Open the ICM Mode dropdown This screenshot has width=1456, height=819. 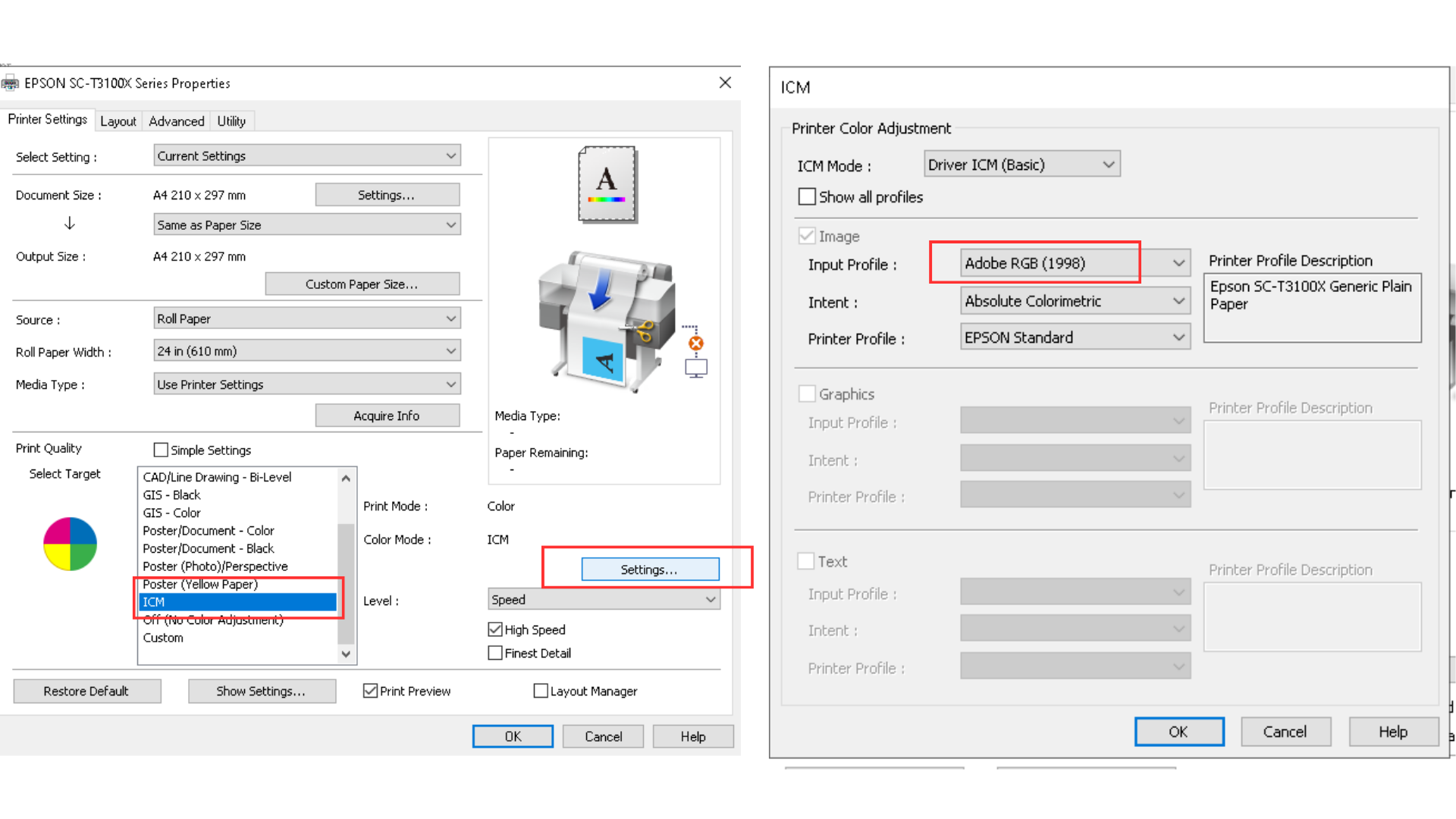[x=1021, y=165]
